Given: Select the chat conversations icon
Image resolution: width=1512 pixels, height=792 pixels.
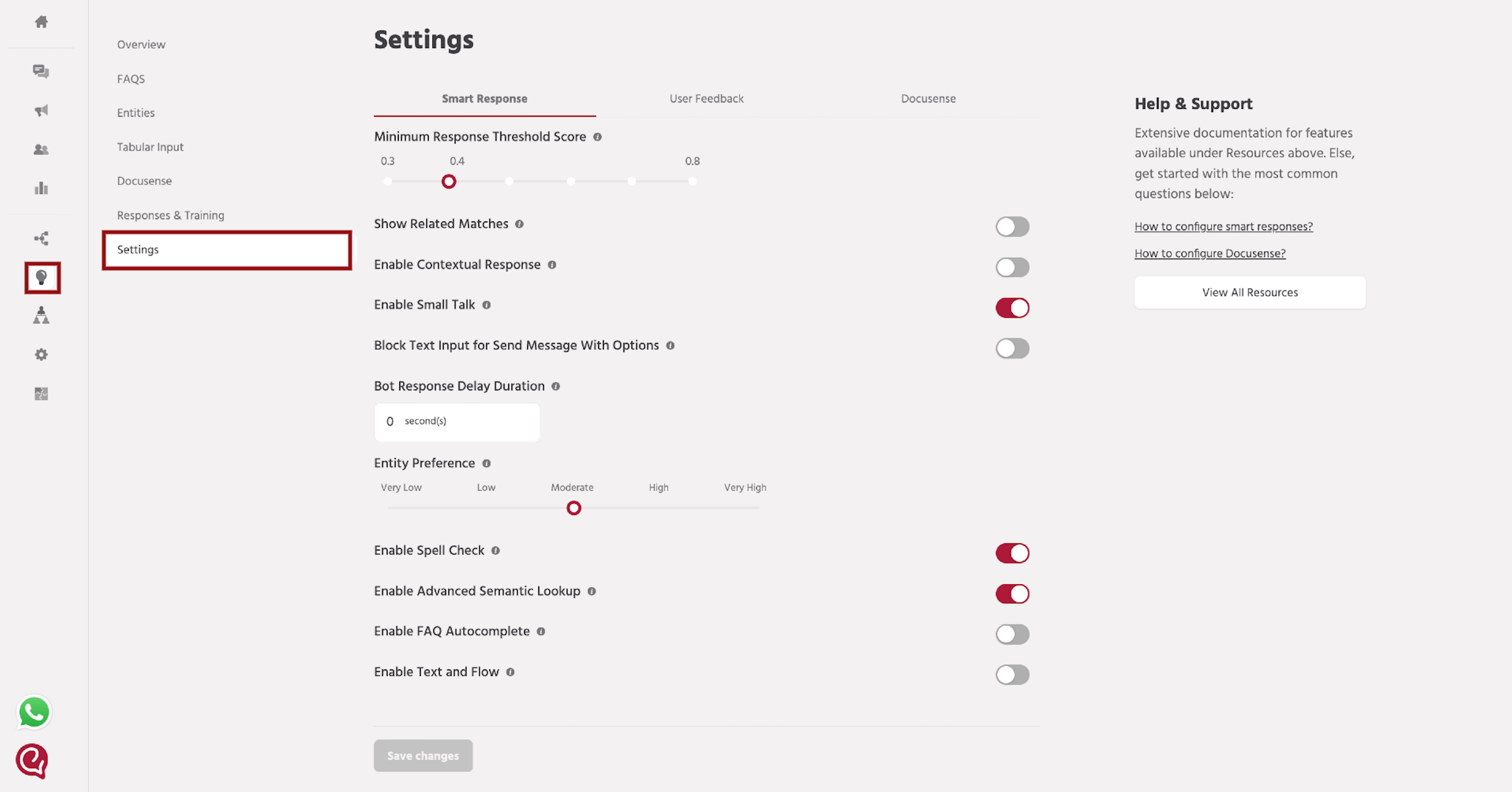Looking at the screenshot, I should (41, 72).
